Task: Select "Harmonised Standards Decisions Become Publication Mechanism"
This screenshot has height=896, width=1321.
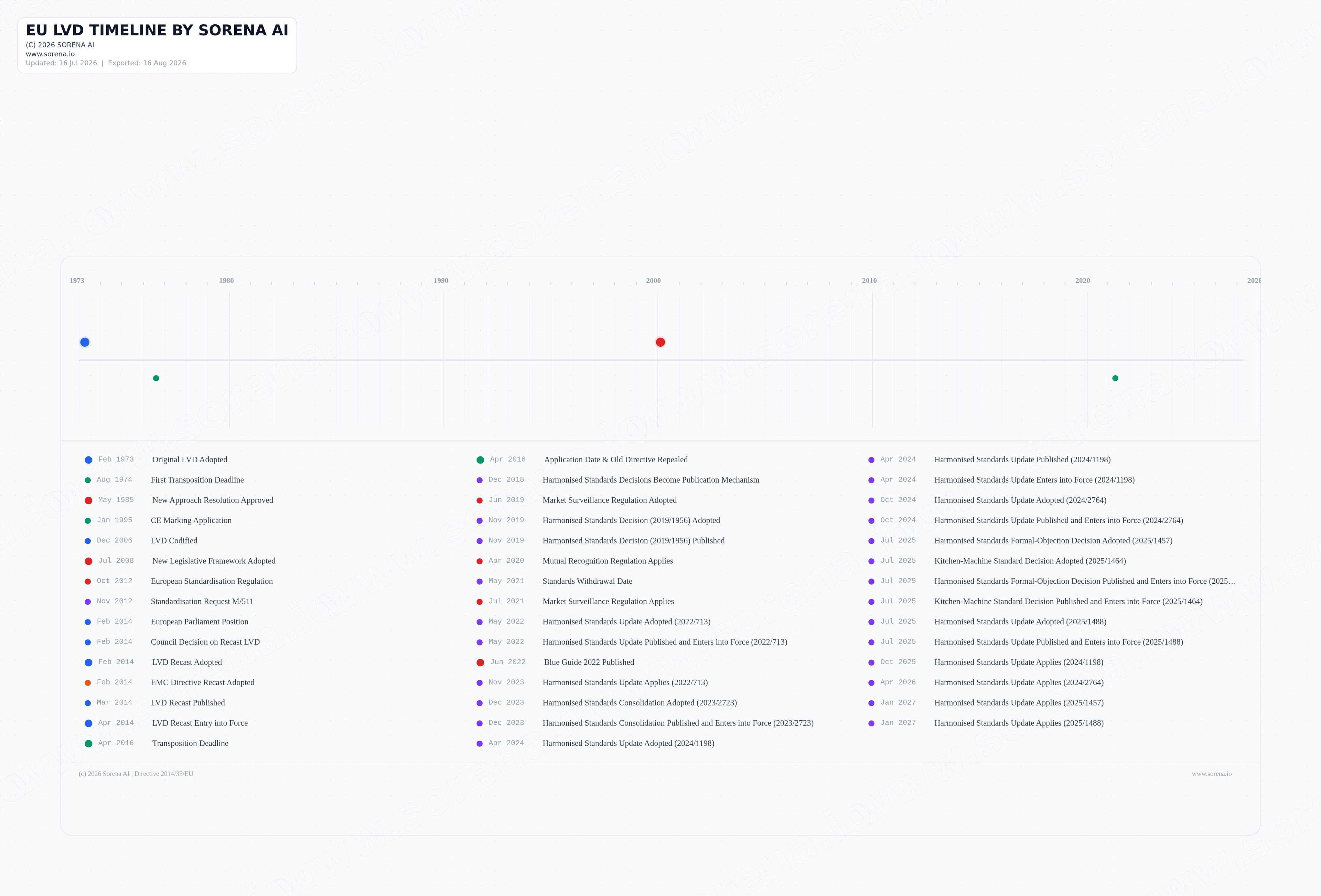Action: point(651,480)
